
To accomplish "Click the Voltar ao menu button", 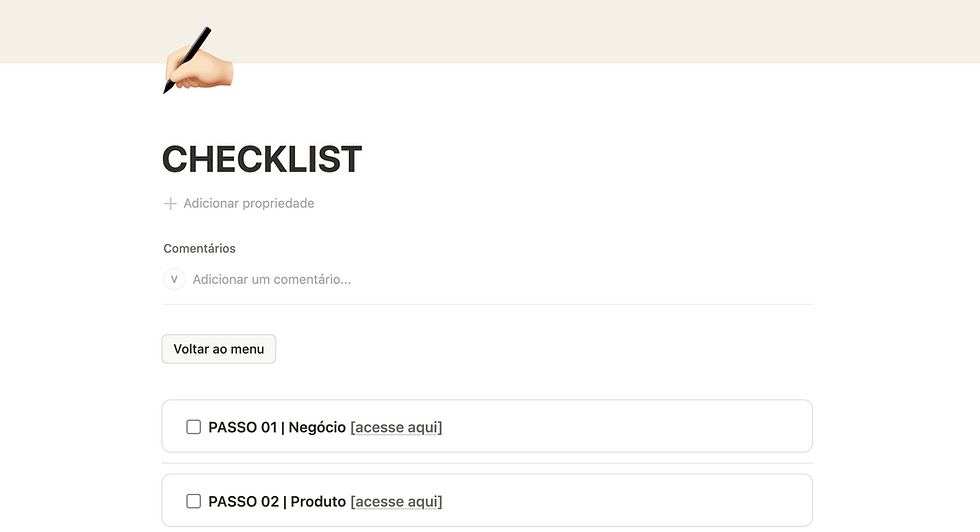I will 219,349.
